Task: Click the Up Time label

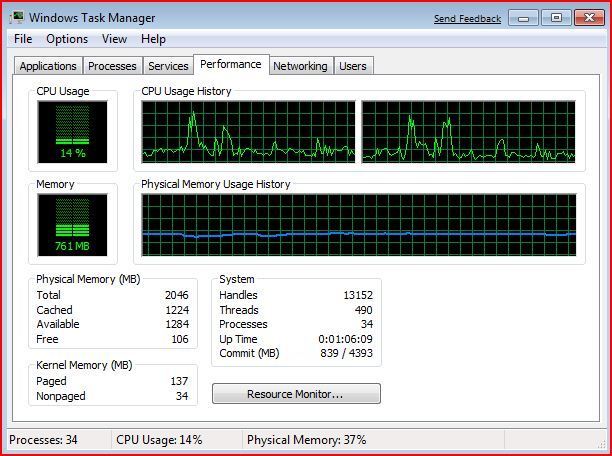Action: 238,339
